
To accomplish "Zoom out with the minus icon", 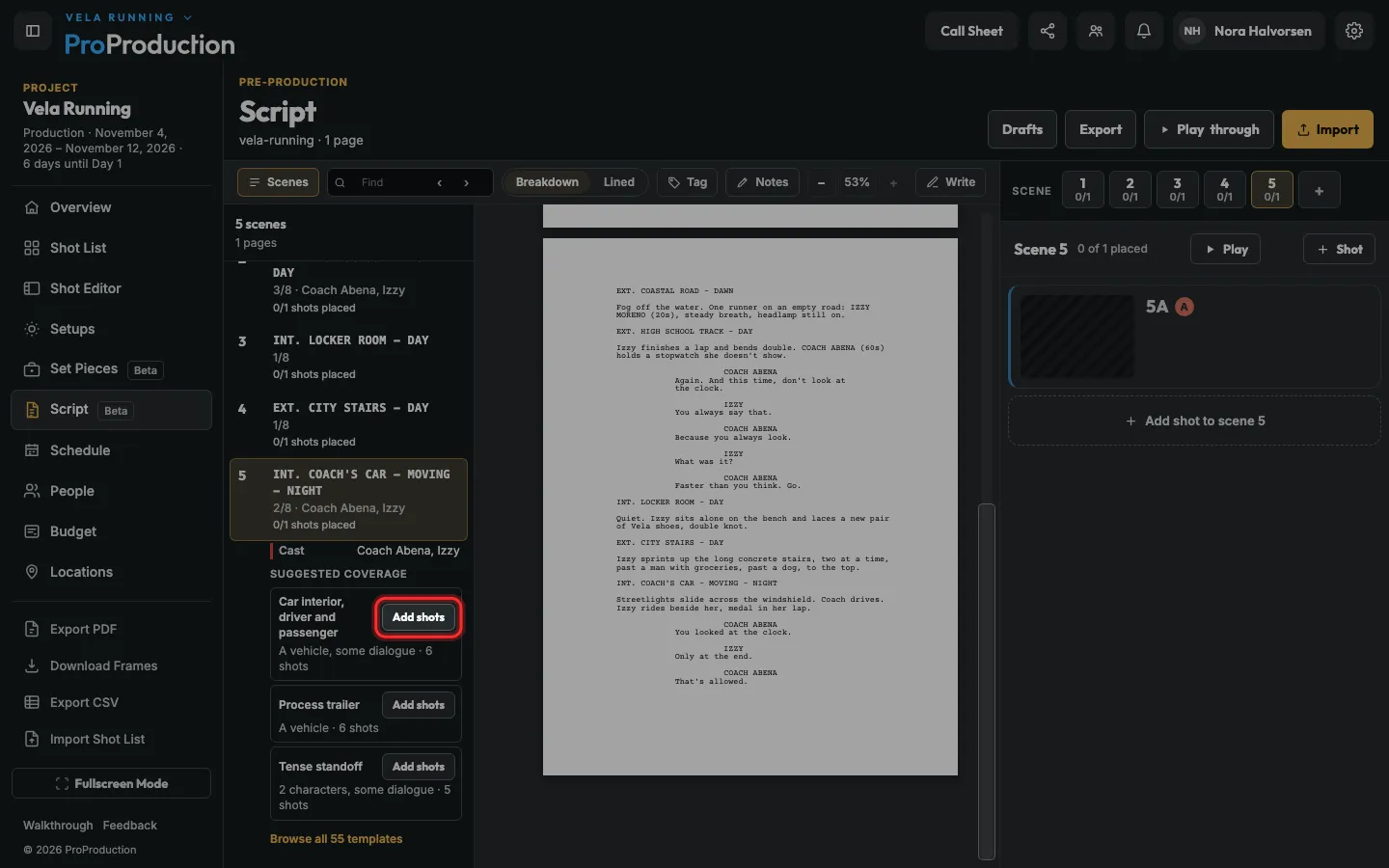I will pos(822,182).
